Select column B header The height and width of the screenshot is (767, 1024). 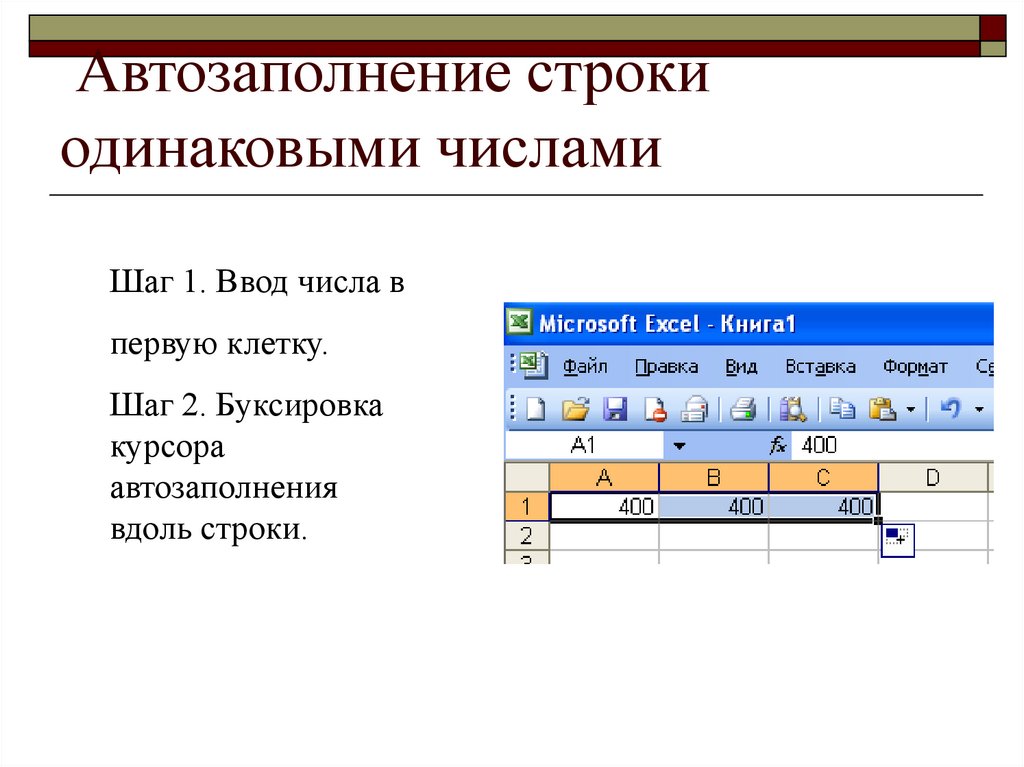(714, 478)
